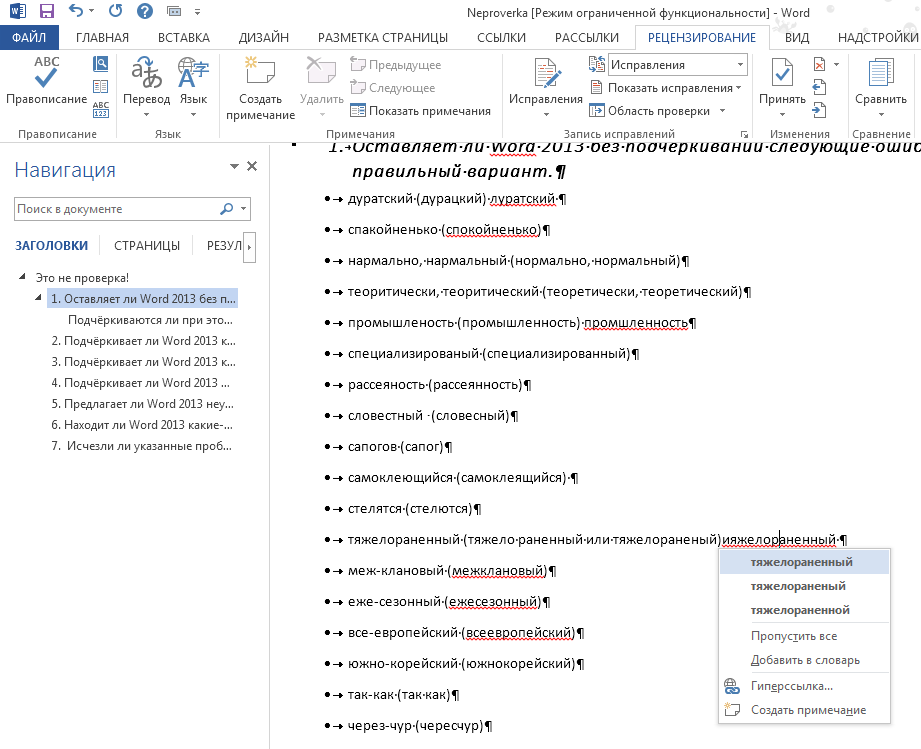Open the Reject change dropdown arrow
Image resolution: width=921 pixels, height=749 pixels.
(x=836, y=64)
